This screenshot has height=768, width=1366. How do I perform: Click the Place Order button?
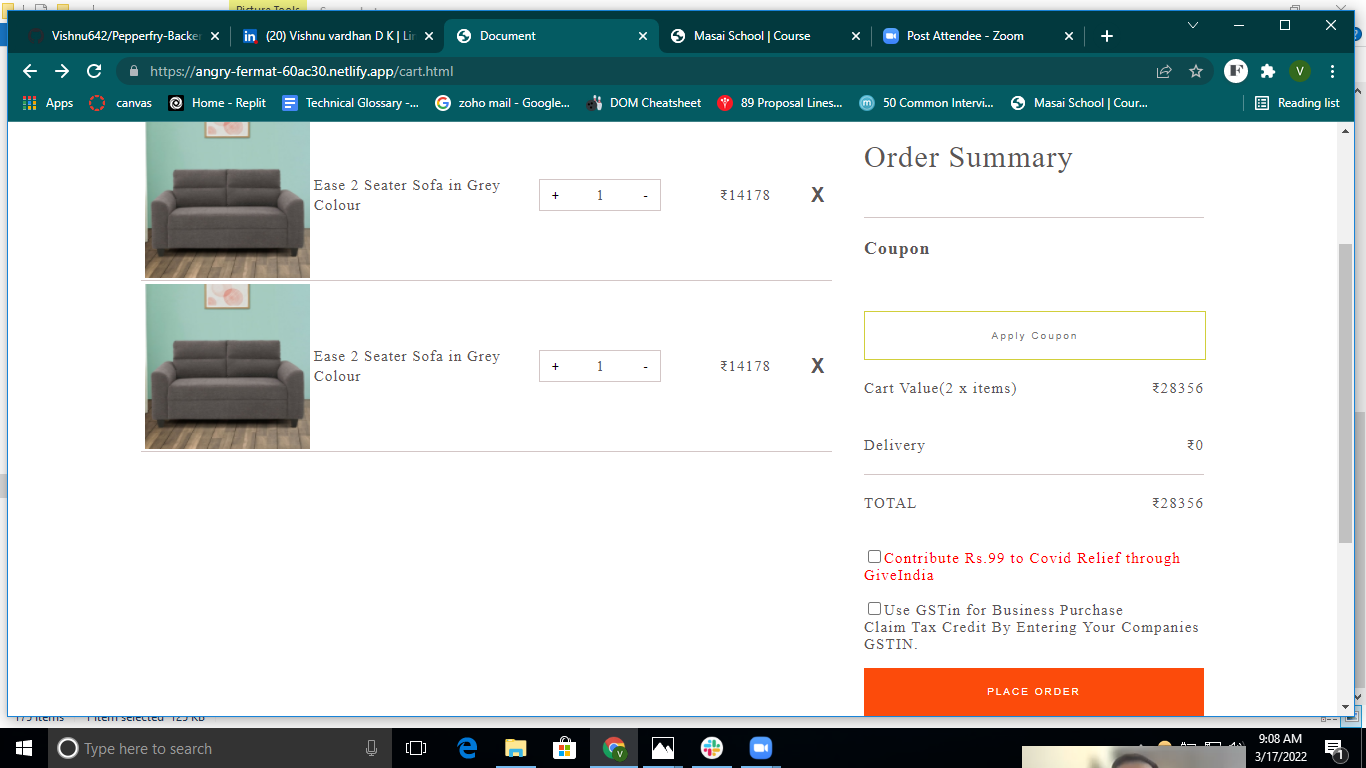pyautogui.click(x=1033, y=691)
